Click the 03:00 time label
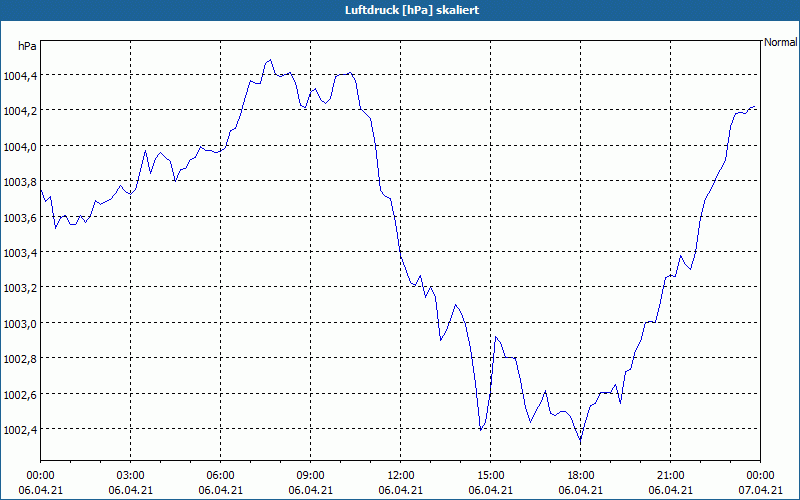Screen dimensions: 800x500 (x=131, y=476)
